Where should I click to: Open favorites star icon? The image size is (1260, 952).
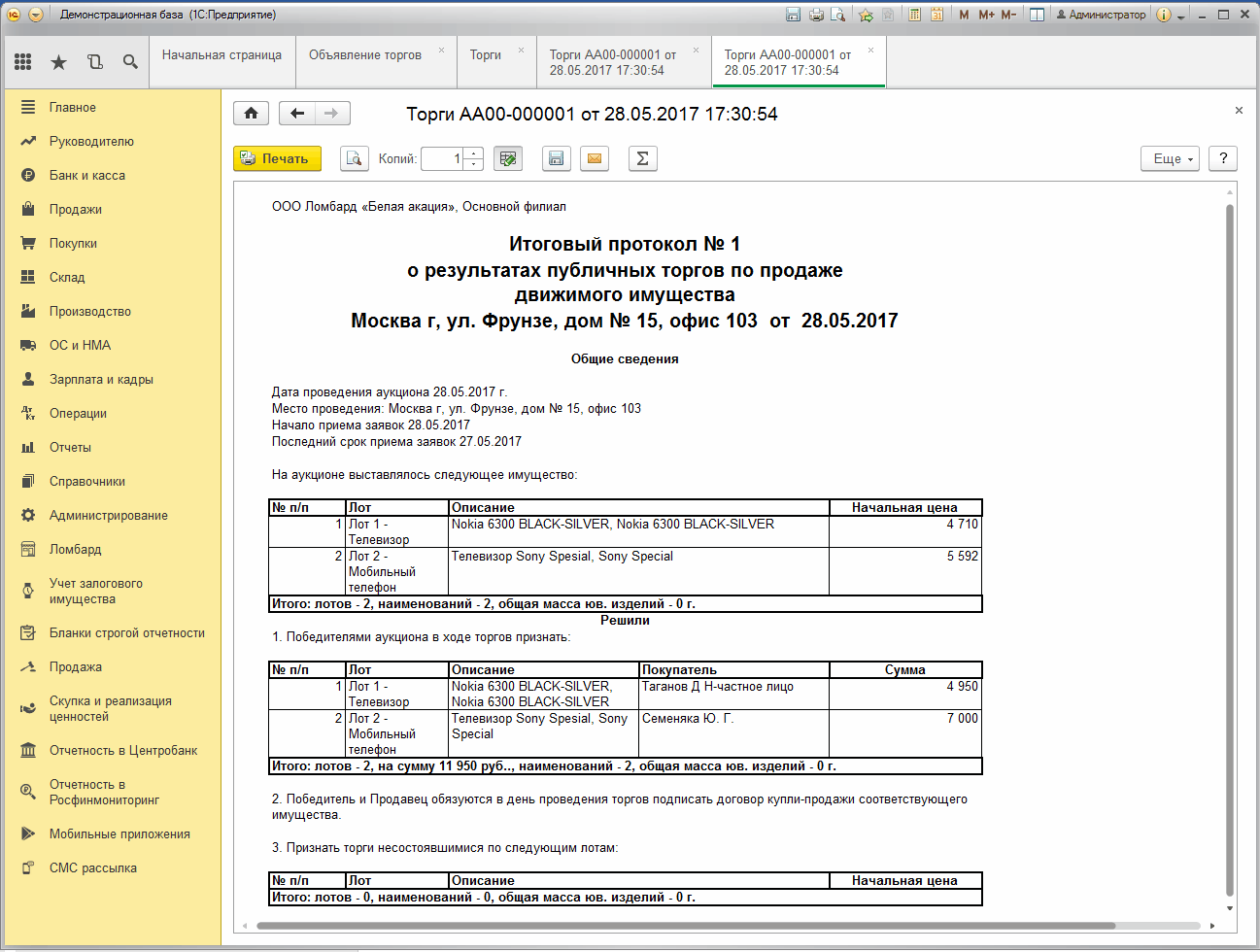(x=59, y=61)
